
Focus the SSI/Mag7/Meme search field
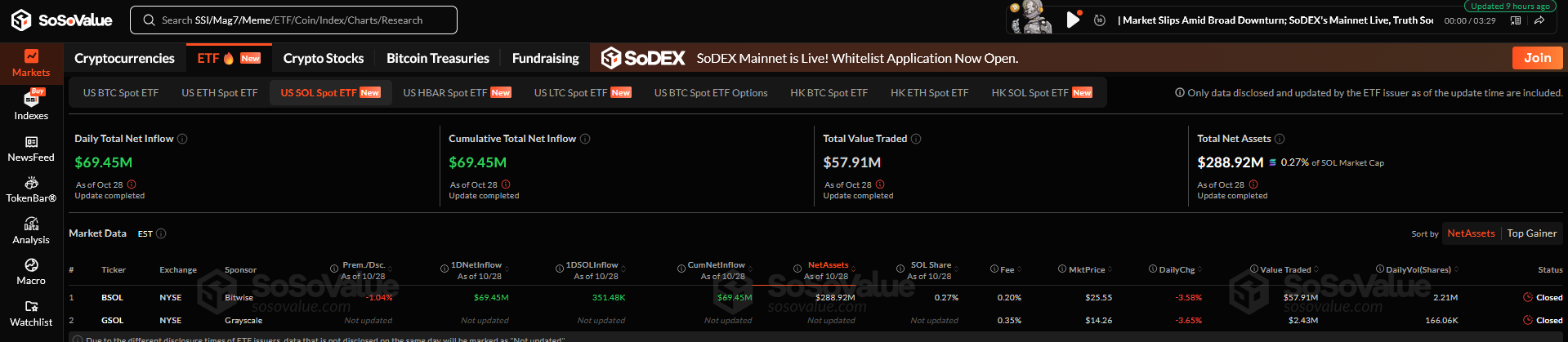pyautogui.click(x=293, y=20)
